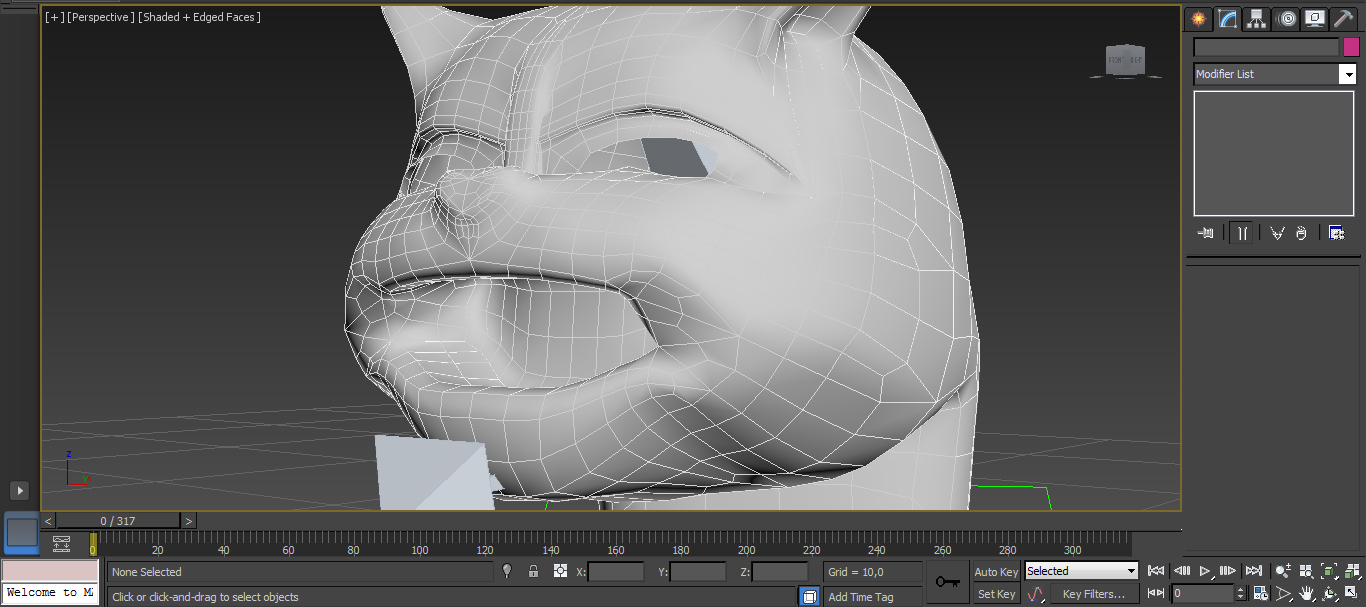The image size is (1366, 607).
Task: Click time slider right arrow
Action: [x=189, y=521]
